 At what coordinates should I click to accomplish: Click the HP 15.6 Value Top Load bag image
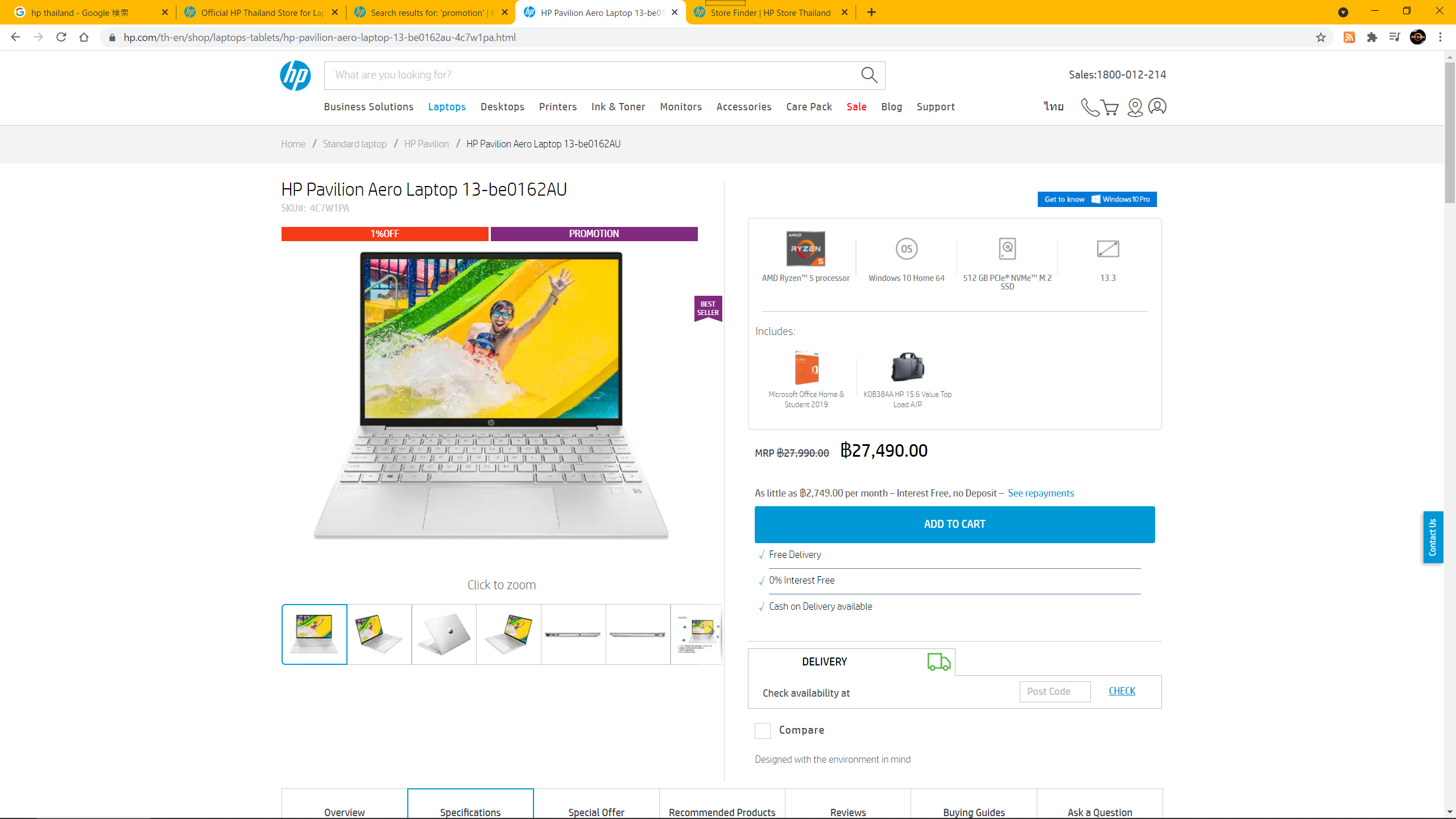[908, 367]
